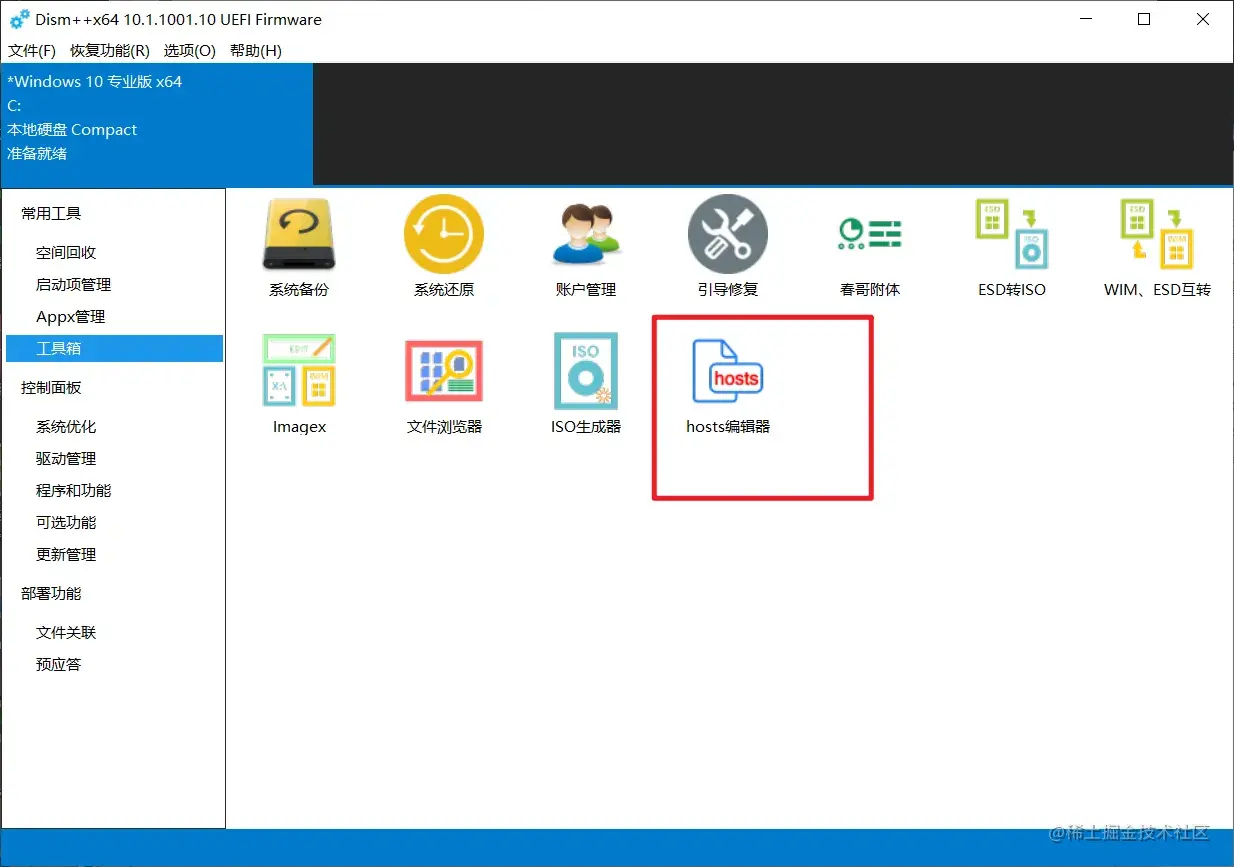1234x867 pixels.
Task: Open the WIM、ESD互转 converter icon
Action: [x=1157, y=234]
